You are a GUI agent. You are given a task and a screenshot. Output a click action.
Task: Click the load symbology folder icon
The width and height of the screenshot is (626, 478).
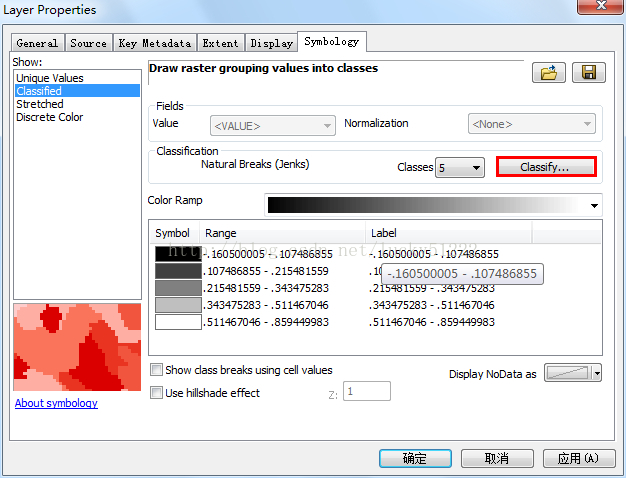(x=549, y=73)
